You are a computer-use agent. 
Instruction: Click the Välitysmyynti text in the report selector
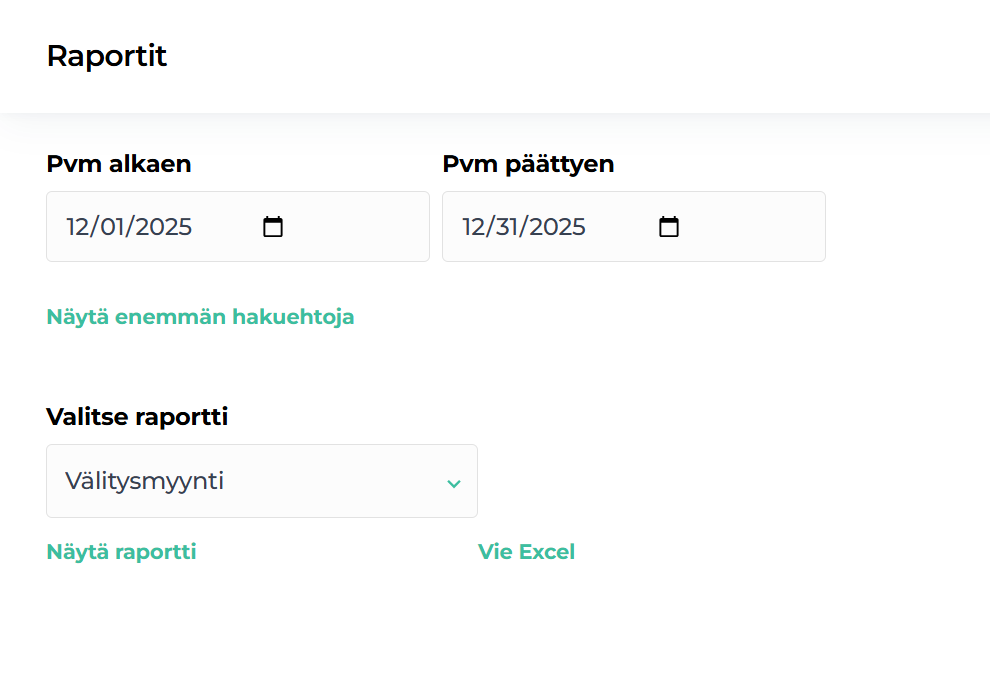pos(145,481)
